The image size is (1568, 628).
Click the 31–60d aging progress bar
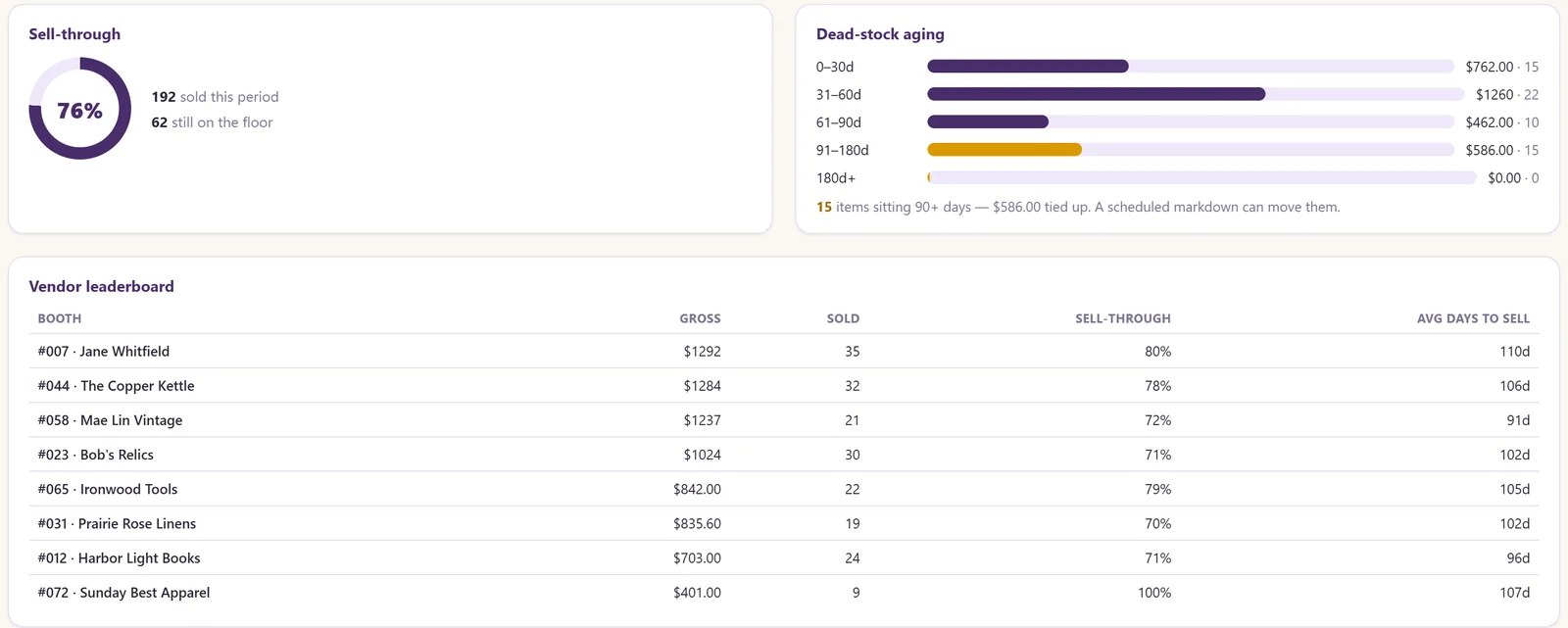(1196, 94)
